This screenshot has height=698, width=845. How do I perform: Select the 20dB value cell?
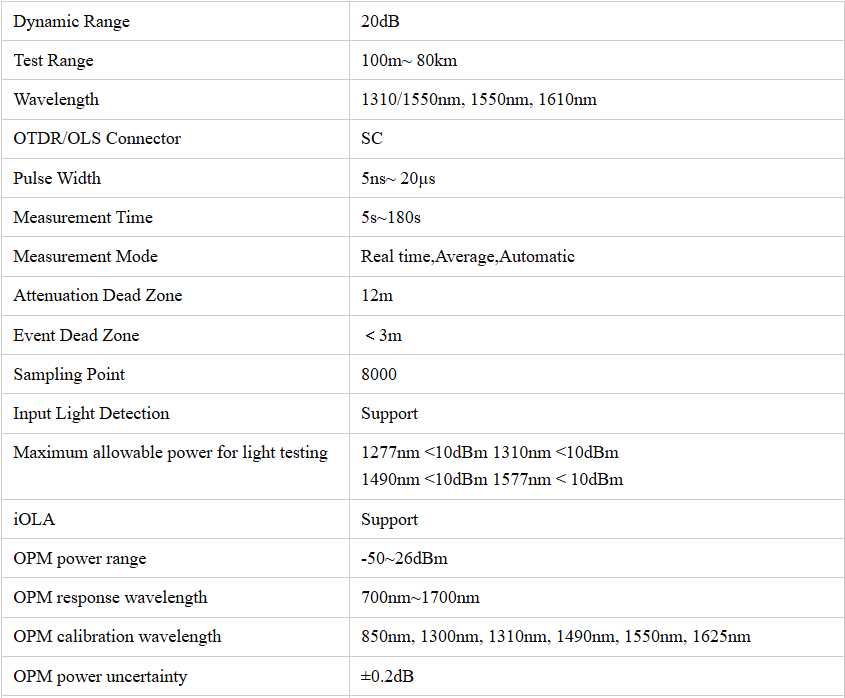pyautogui.click(x=381, y=21)
